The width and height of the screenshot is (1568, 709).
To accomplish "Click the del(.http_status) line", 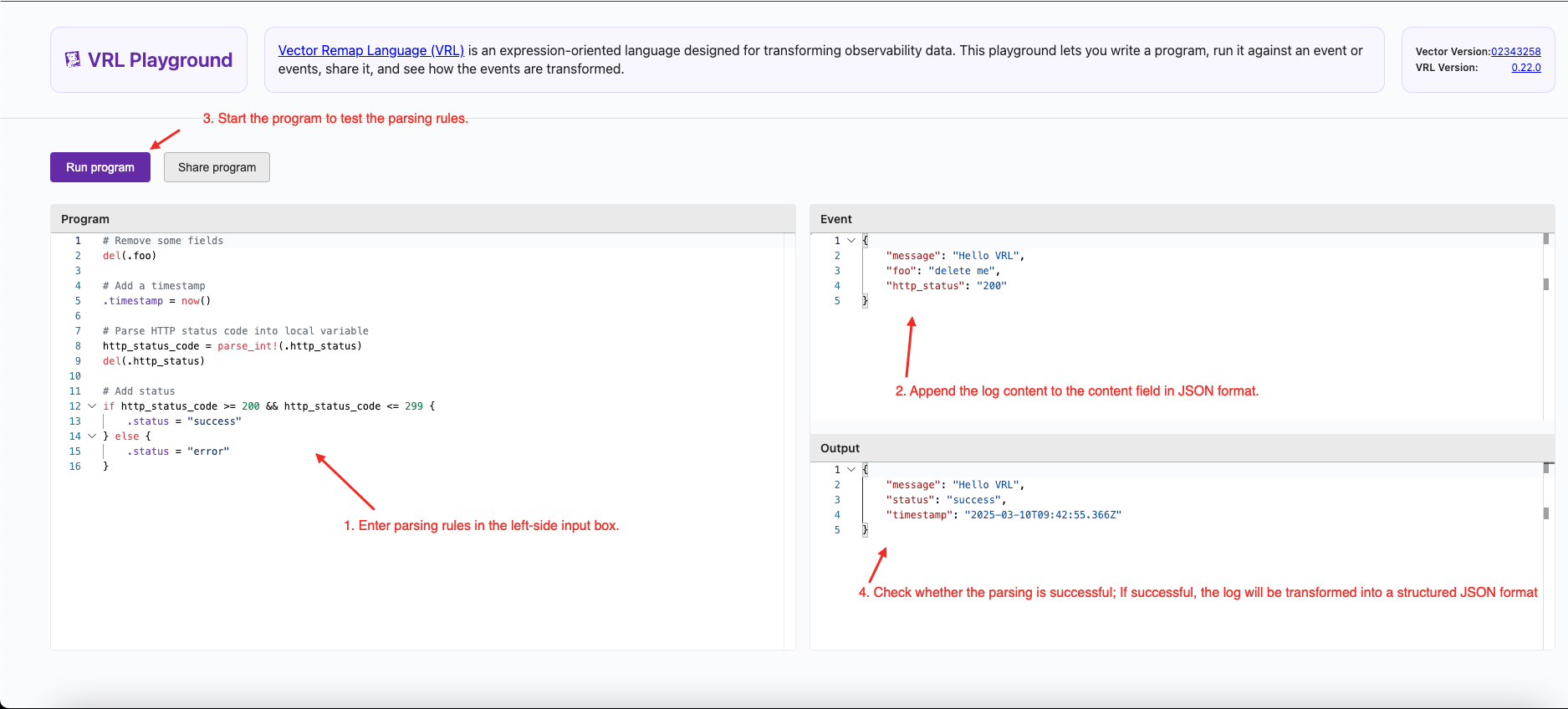I will pos(154,361).
